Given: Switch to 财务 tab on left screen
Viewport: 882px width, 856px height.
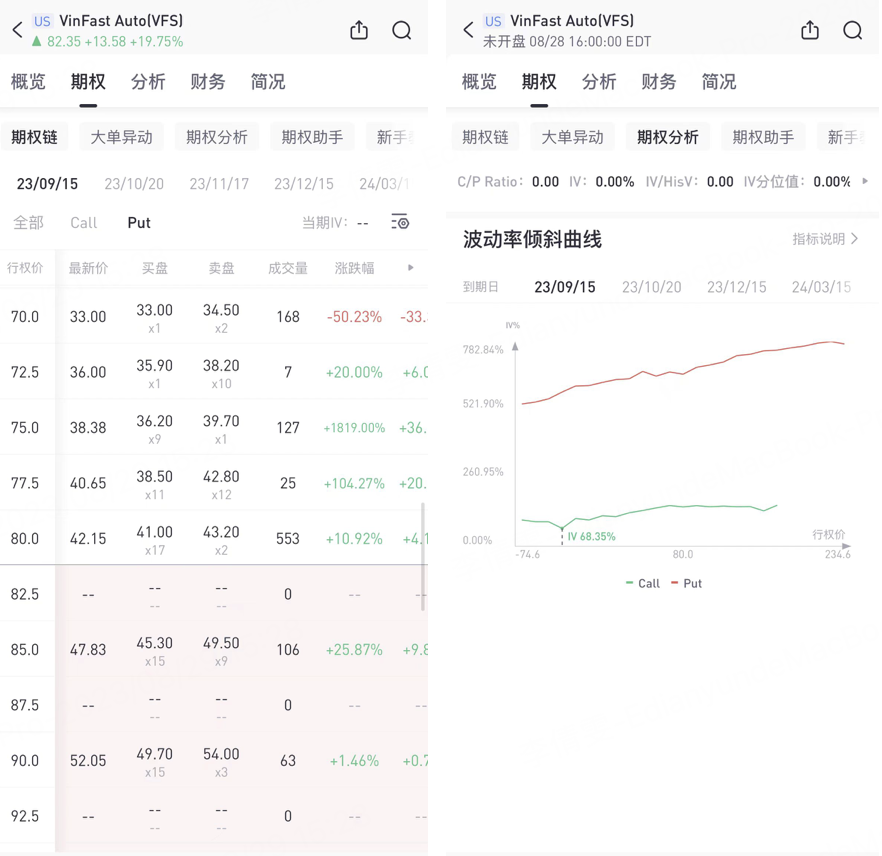Looking at the screenshot, I should point(208,82).
